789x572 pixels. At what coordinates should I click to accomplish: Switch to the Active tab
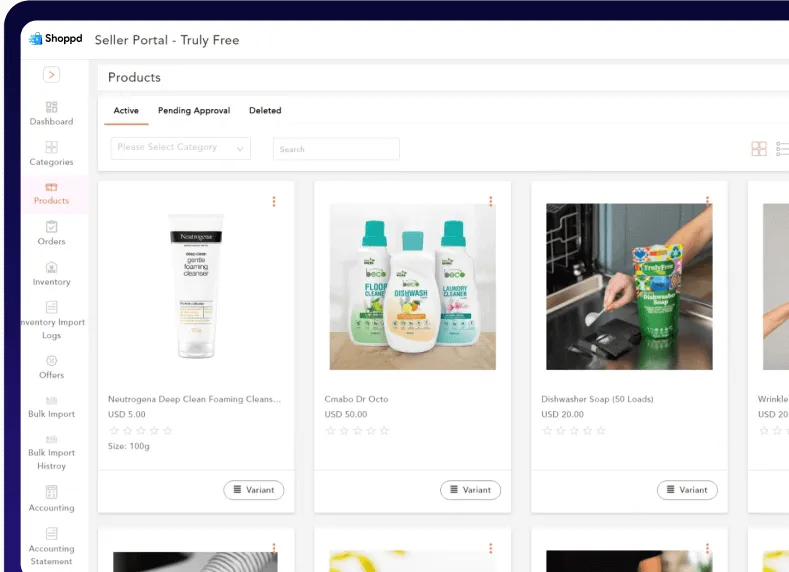(126, 110)
